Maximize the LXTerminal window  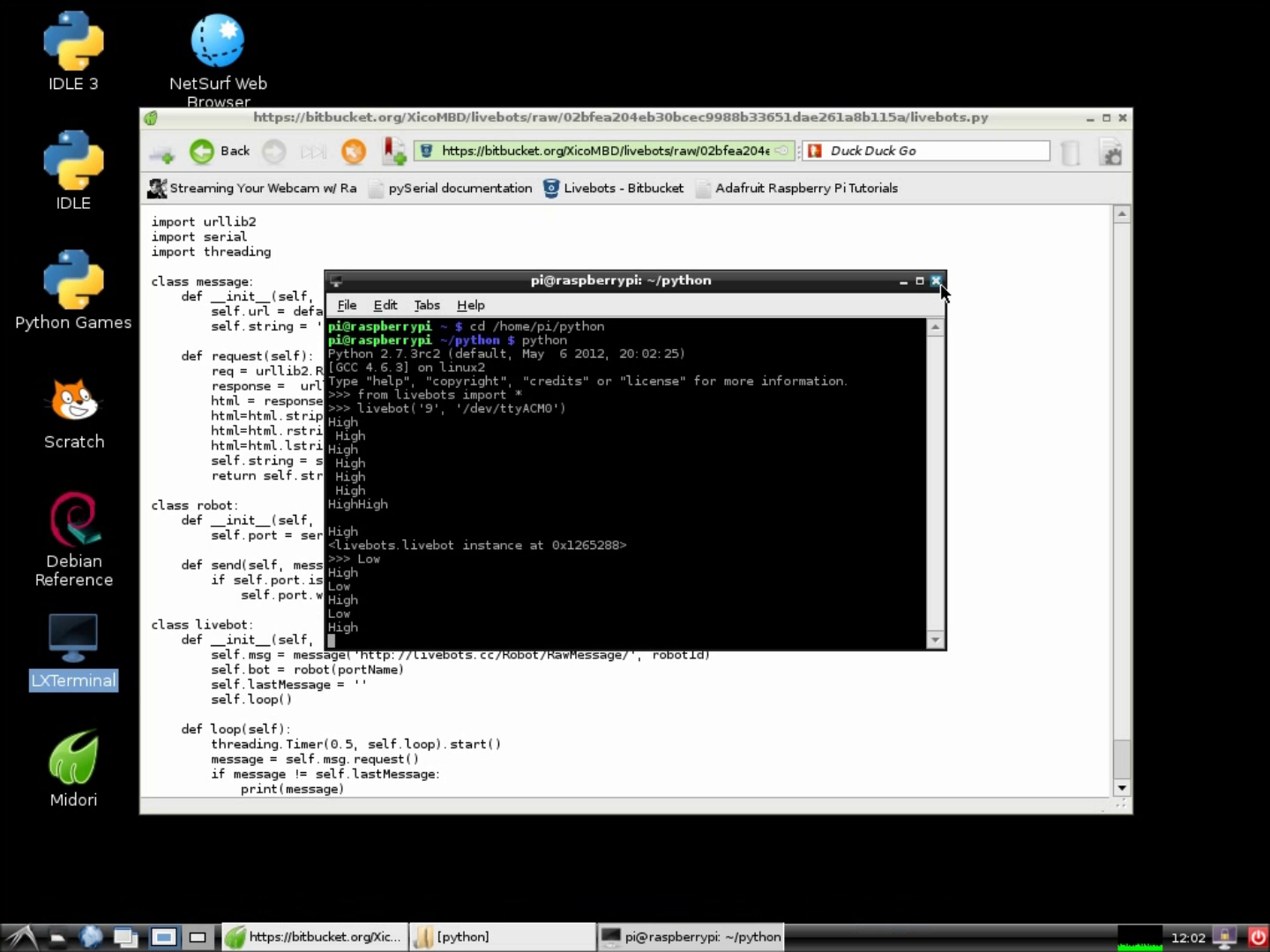919,281
